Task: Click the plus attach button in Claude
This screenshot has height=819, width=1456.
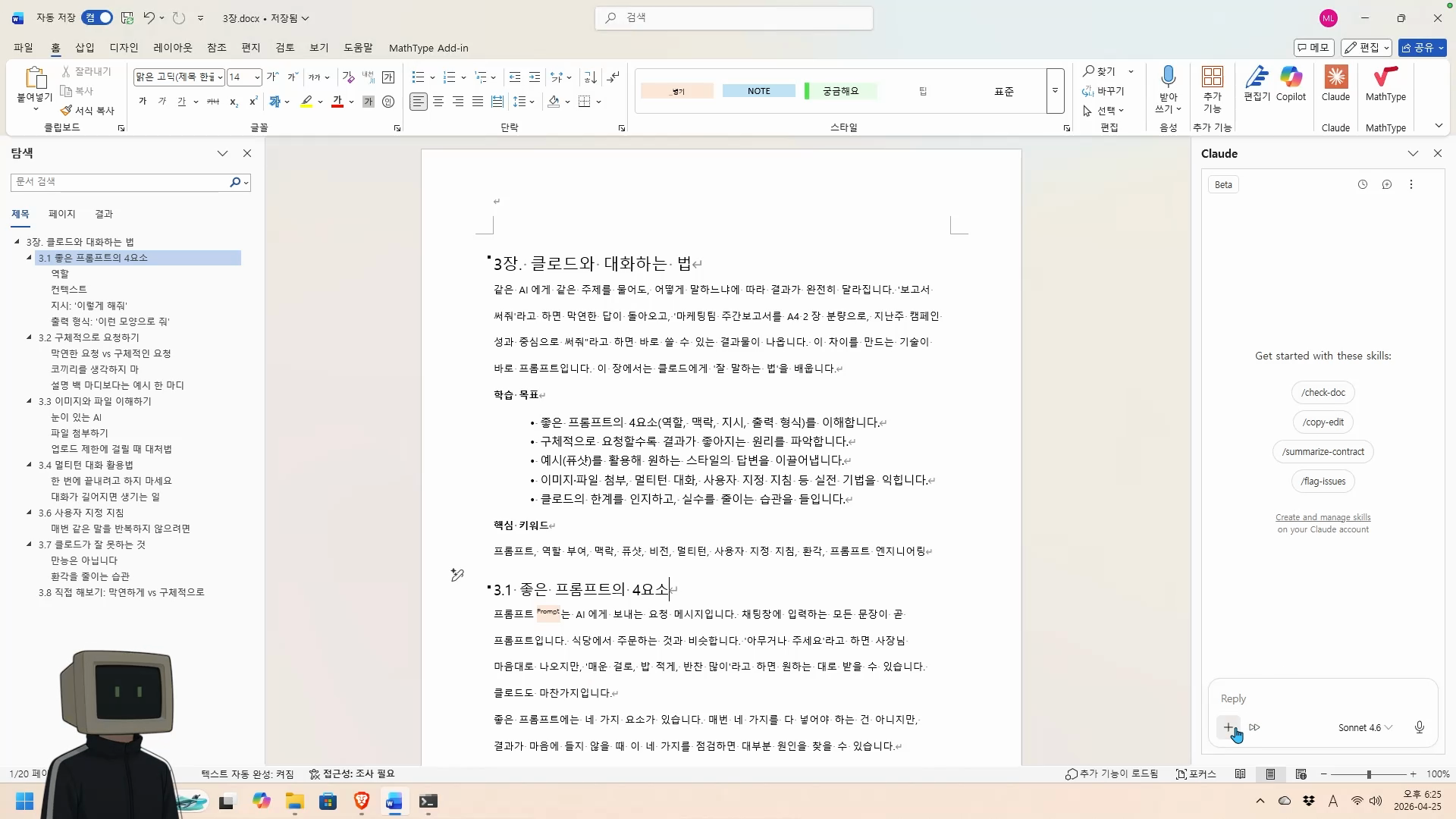Action: point(1228,727)
